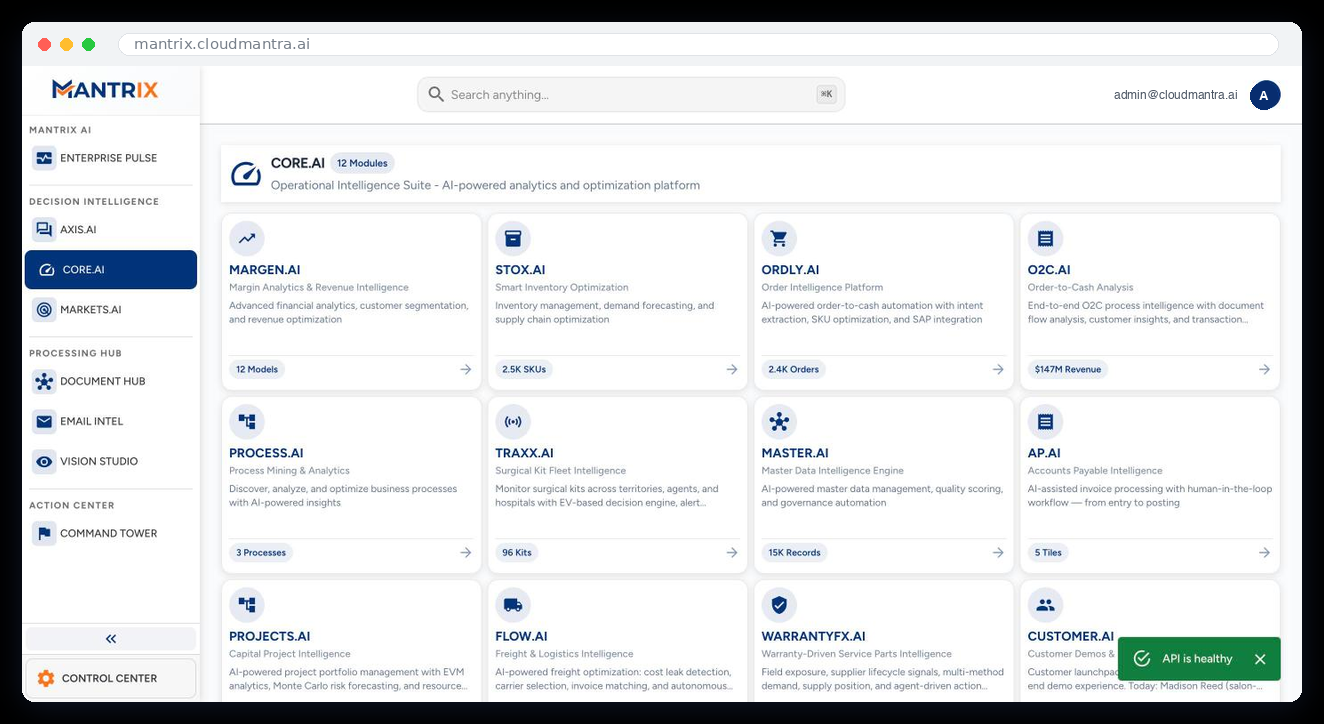
Task: Open the O2C.AI card arrow
Action: click(1264, 369)
